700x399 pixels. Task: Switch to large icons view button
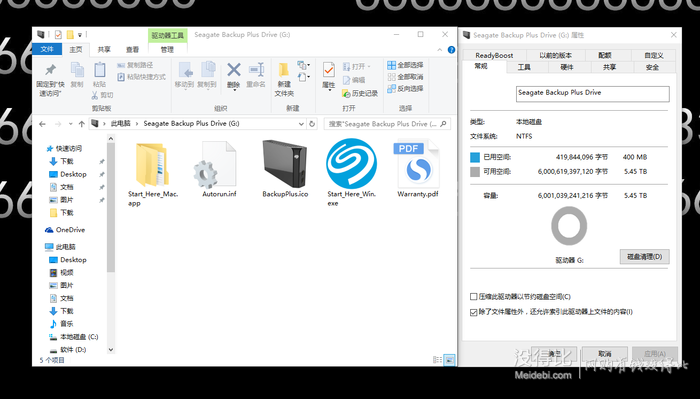pos(450,360)
